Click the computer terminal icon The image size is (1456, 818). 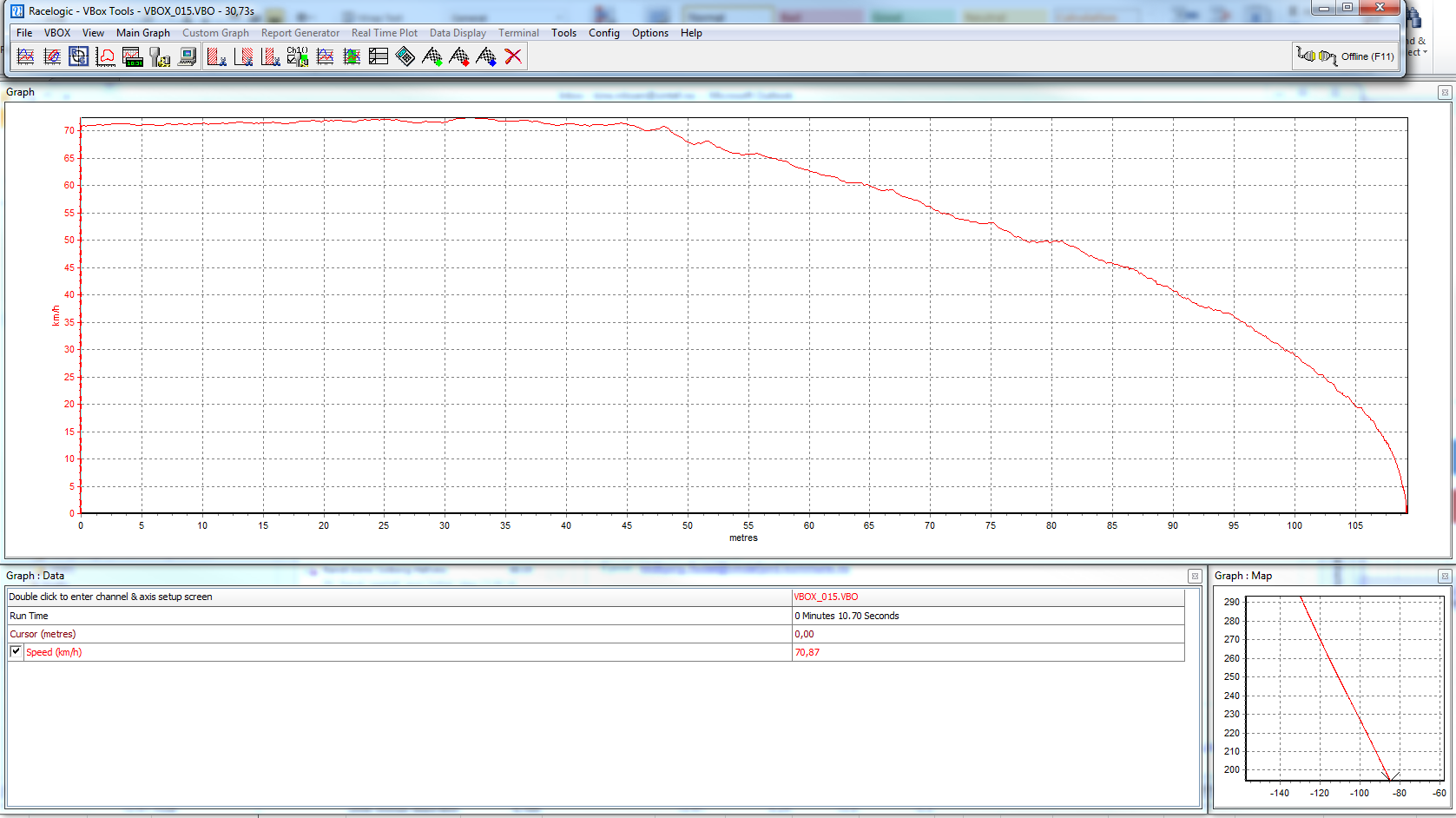pyautogui.click(x=187, y=56)
